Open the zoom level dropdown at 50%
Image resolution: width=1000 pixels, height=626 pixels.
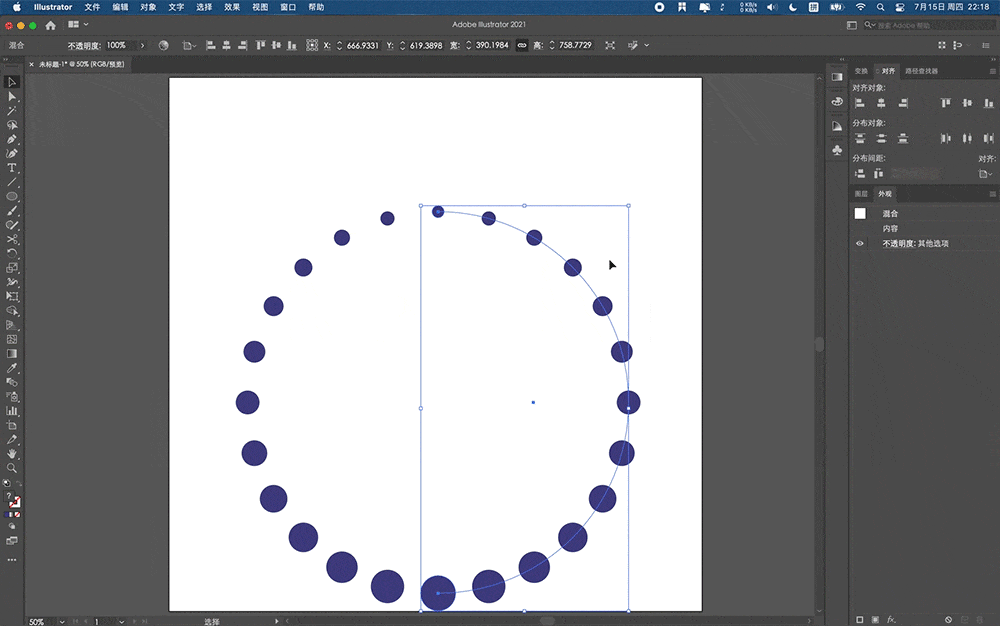tap(62, 622)
